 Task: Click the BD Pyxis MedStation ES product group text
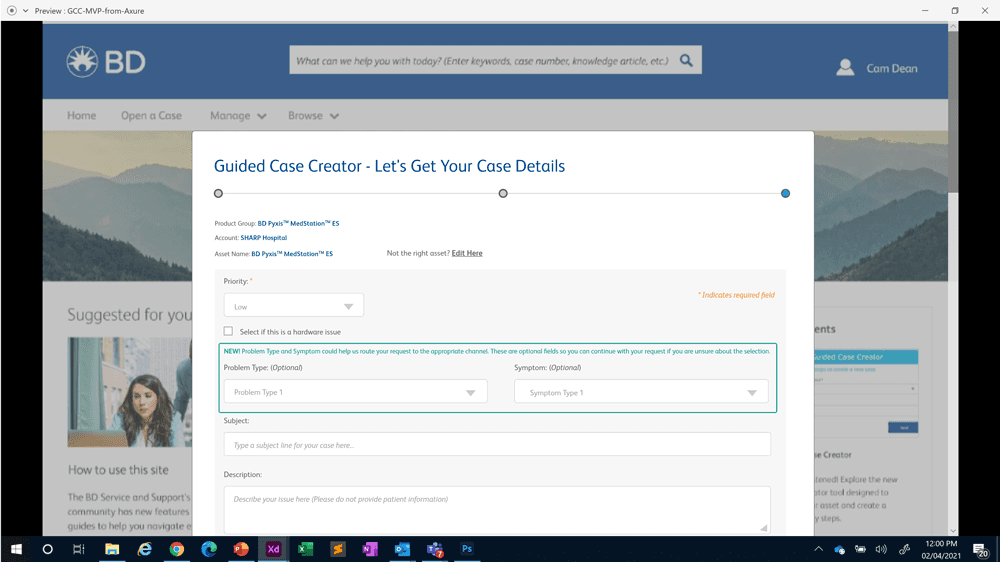[298, 223]
